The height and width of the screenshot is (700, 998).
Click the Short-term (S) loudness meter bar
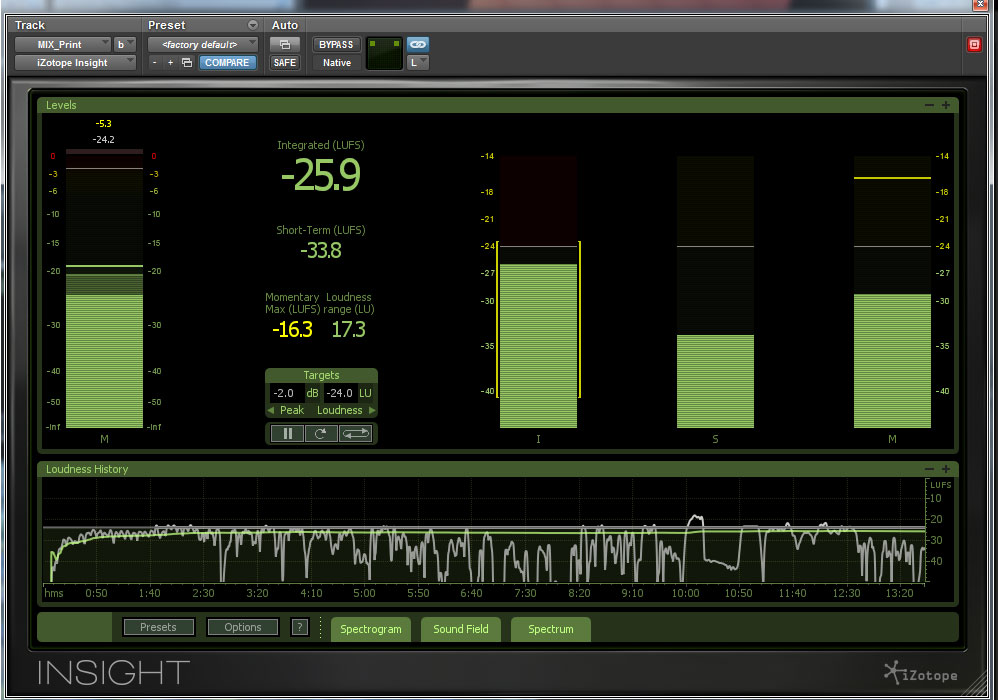715,292
